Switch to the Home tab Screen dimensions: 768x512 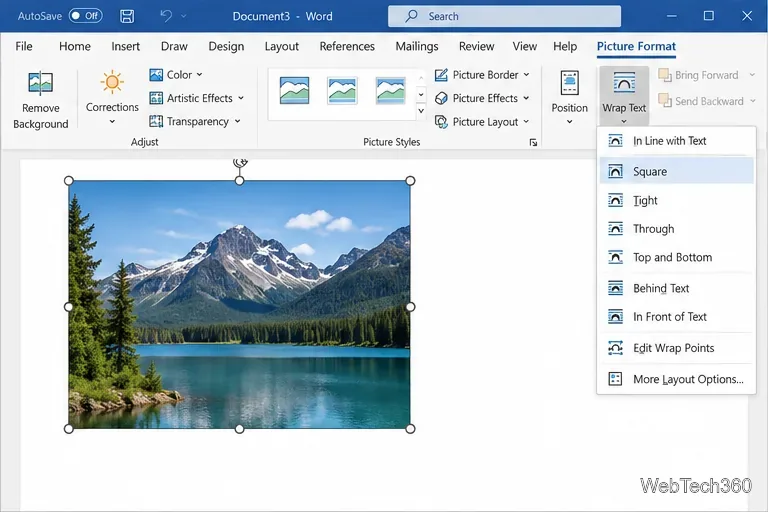pos(75,47)
